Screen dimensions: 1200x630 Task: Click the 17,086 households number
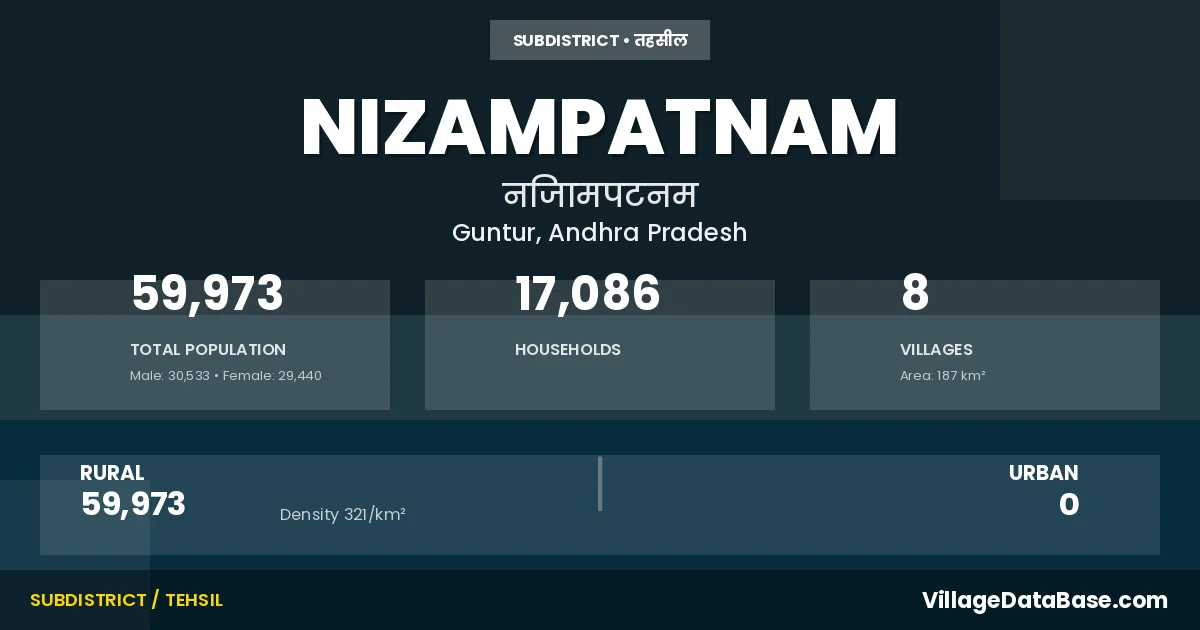tap(588, 294)
